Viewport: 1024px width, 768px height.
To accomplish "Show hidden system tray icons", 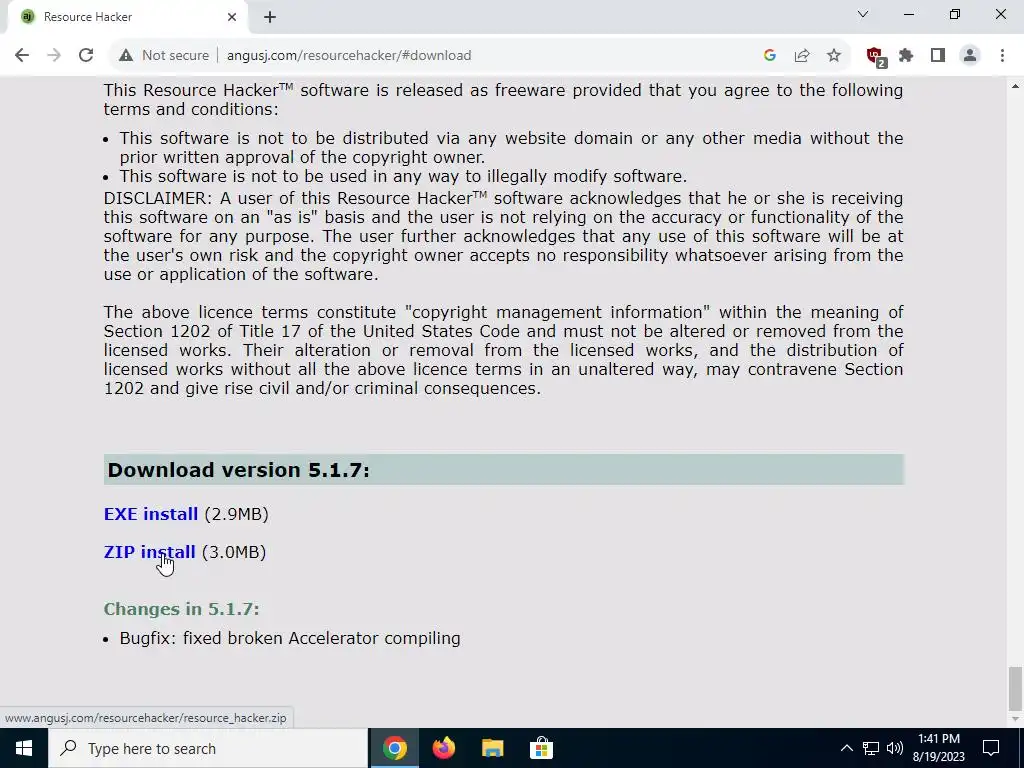I will pos(846,748).
